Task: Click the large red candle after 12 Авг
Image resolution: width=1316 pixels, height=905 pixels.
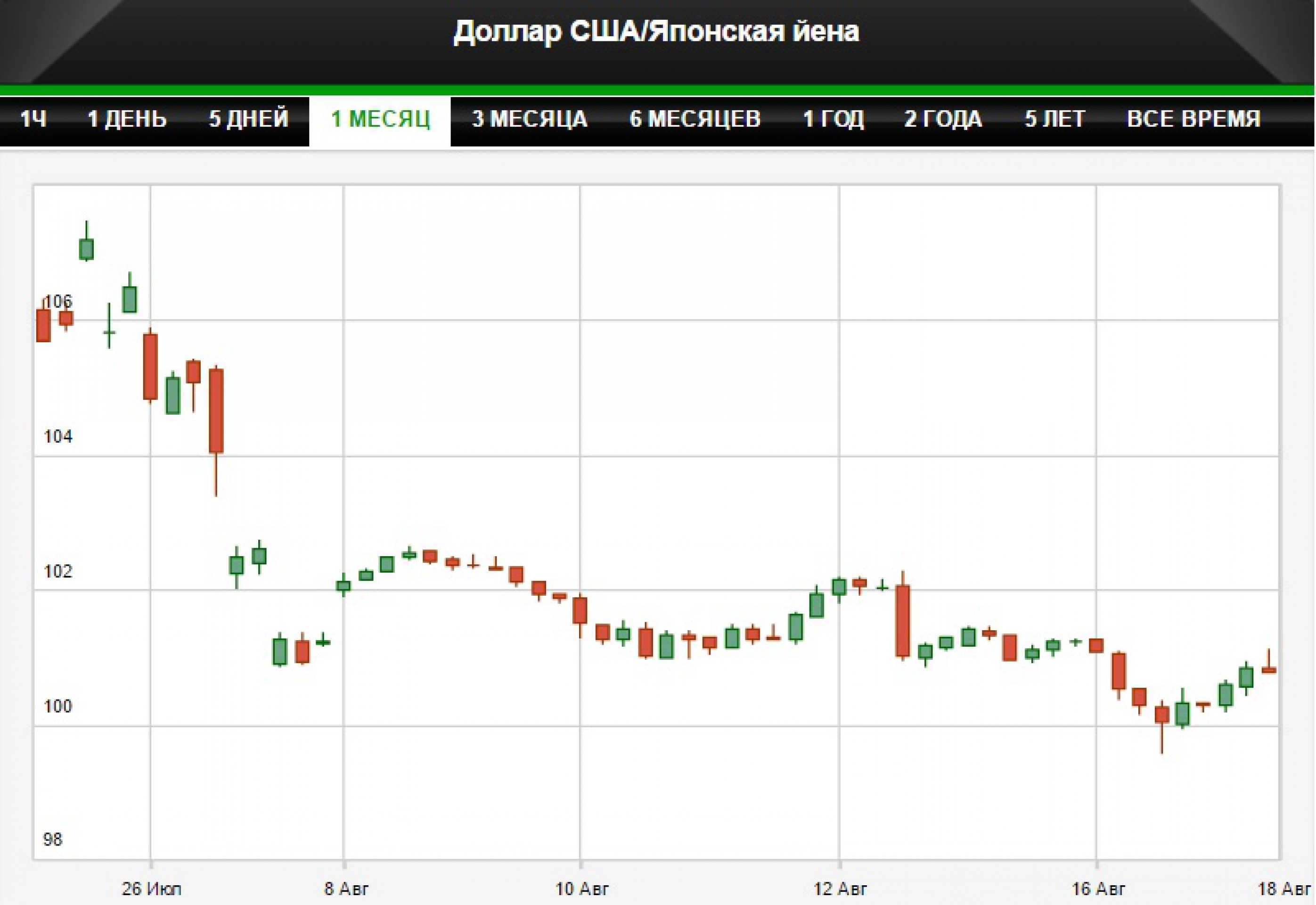Action: point(903,621)
